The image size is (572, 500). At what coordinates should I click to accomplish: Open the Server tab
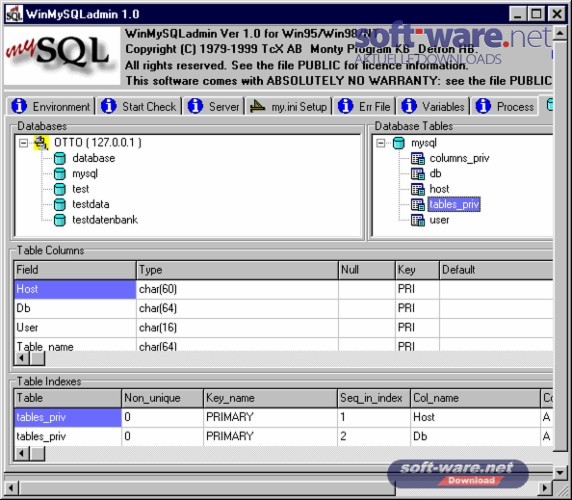(x=213, y=106)
